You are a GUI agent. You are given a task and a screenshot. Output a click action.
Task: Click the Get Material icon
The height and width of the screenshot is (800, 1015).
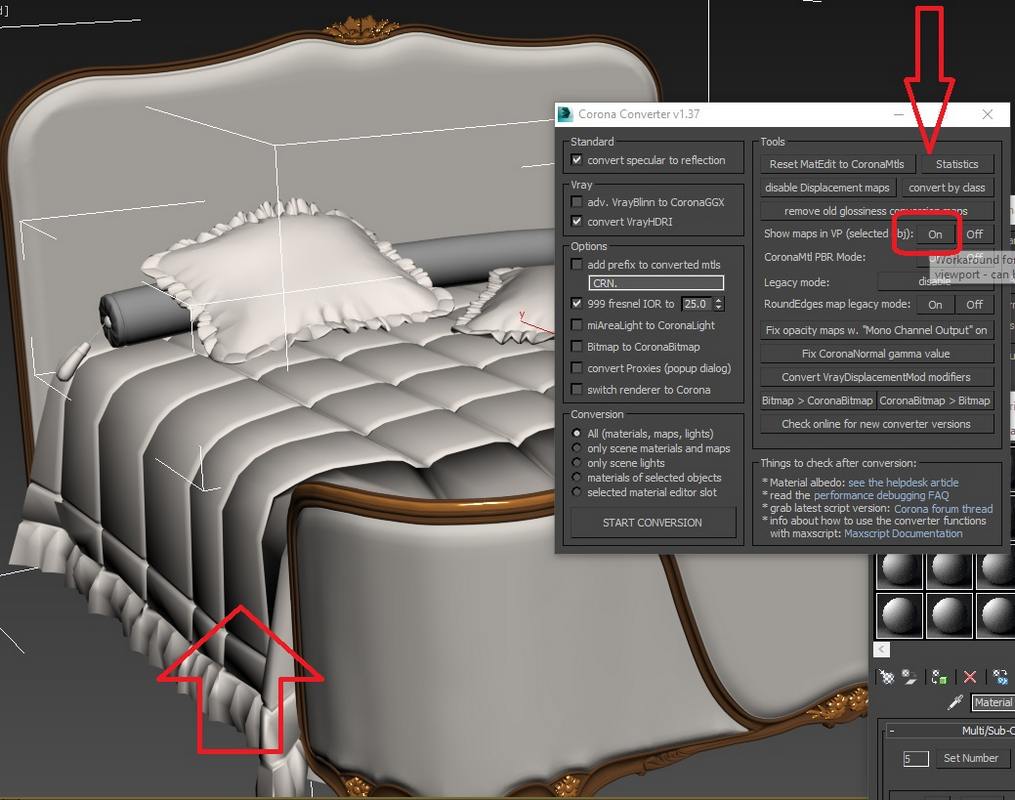click(887, 677)
